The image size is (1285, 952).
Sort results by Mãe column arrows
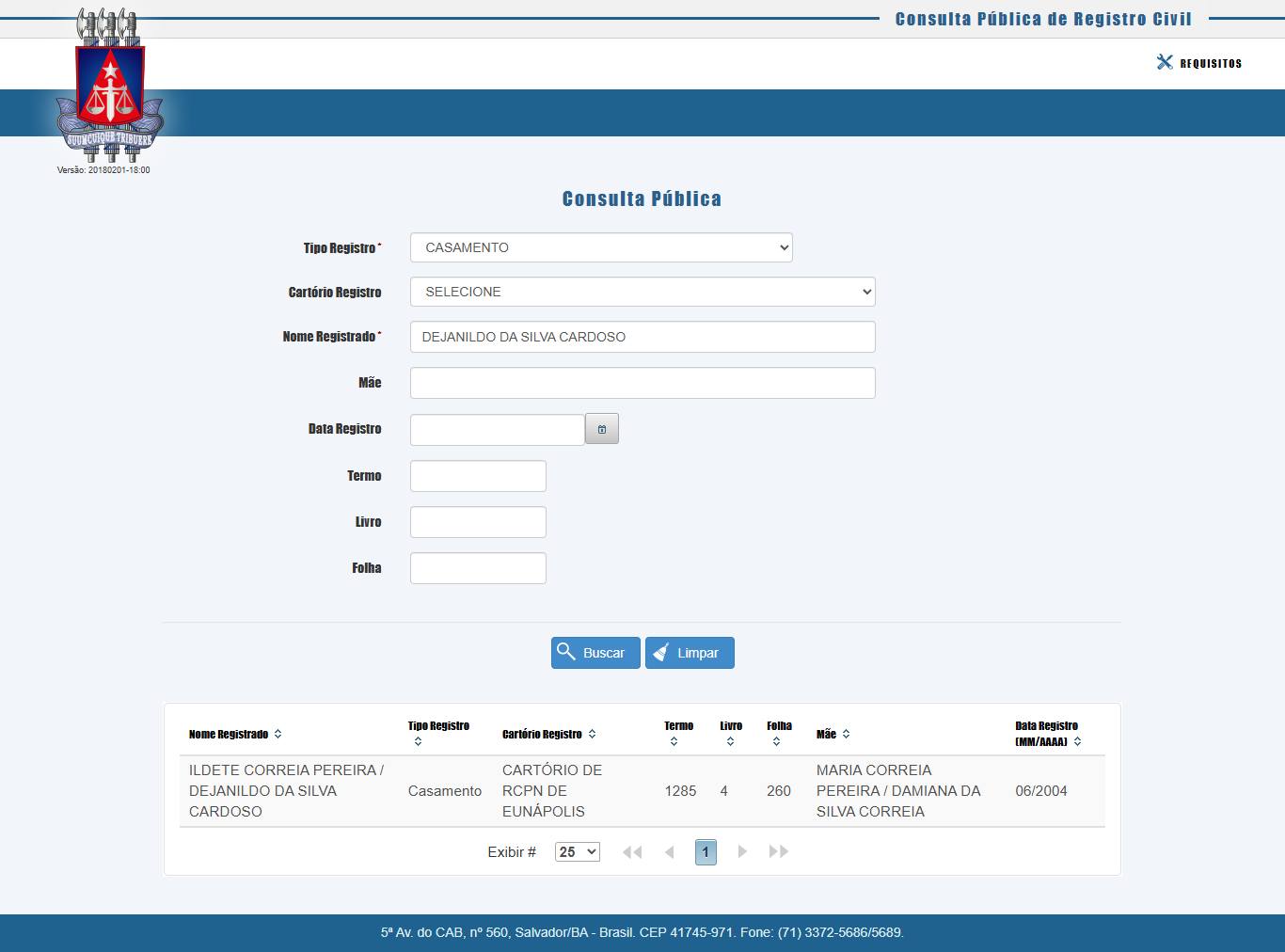pyautogui.click(x=846, y=734)
